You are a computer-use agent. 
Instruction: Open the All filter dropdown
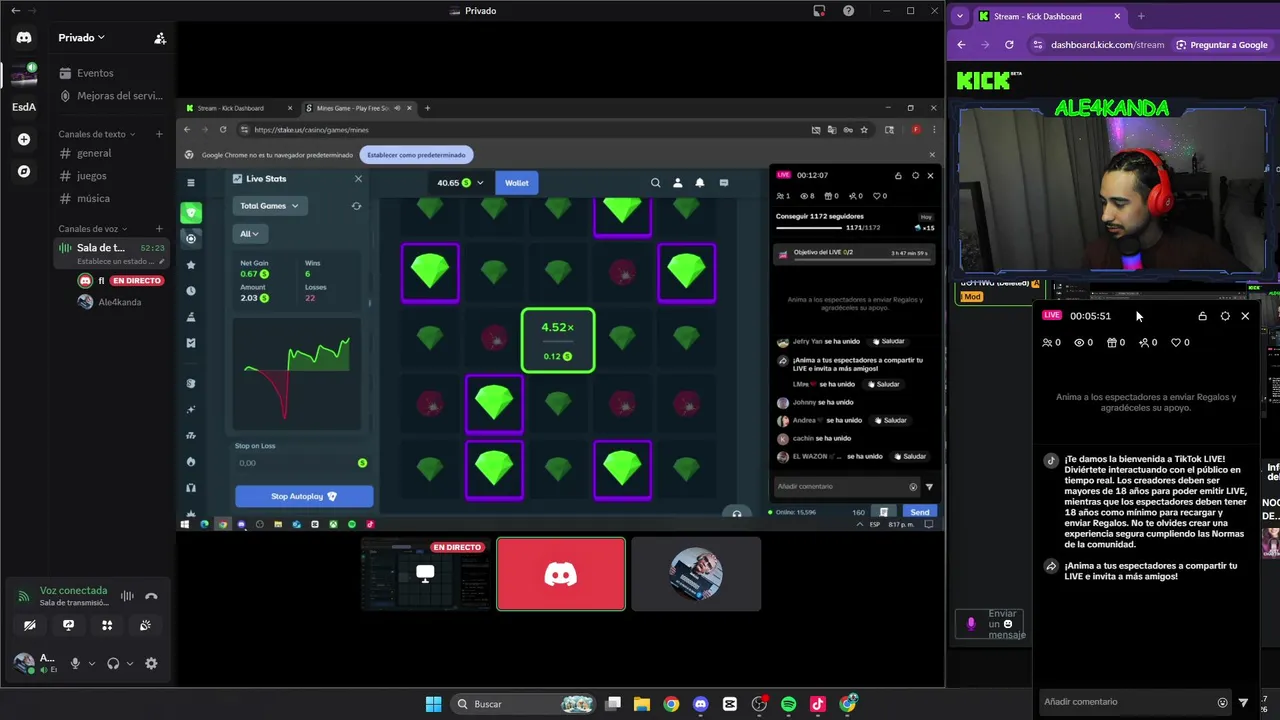click(249, 234)
